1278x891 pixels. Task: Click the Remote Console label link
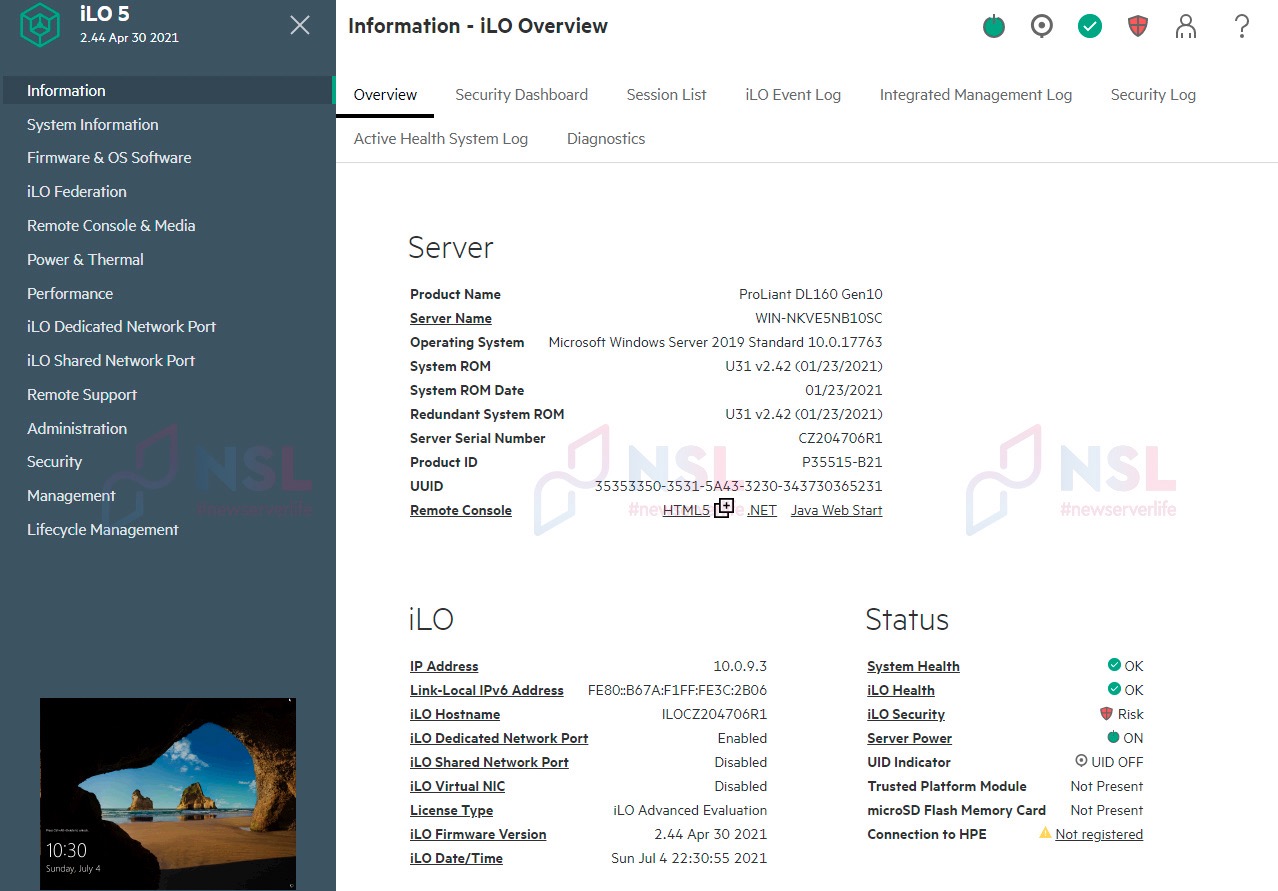(x=461, y=510)
